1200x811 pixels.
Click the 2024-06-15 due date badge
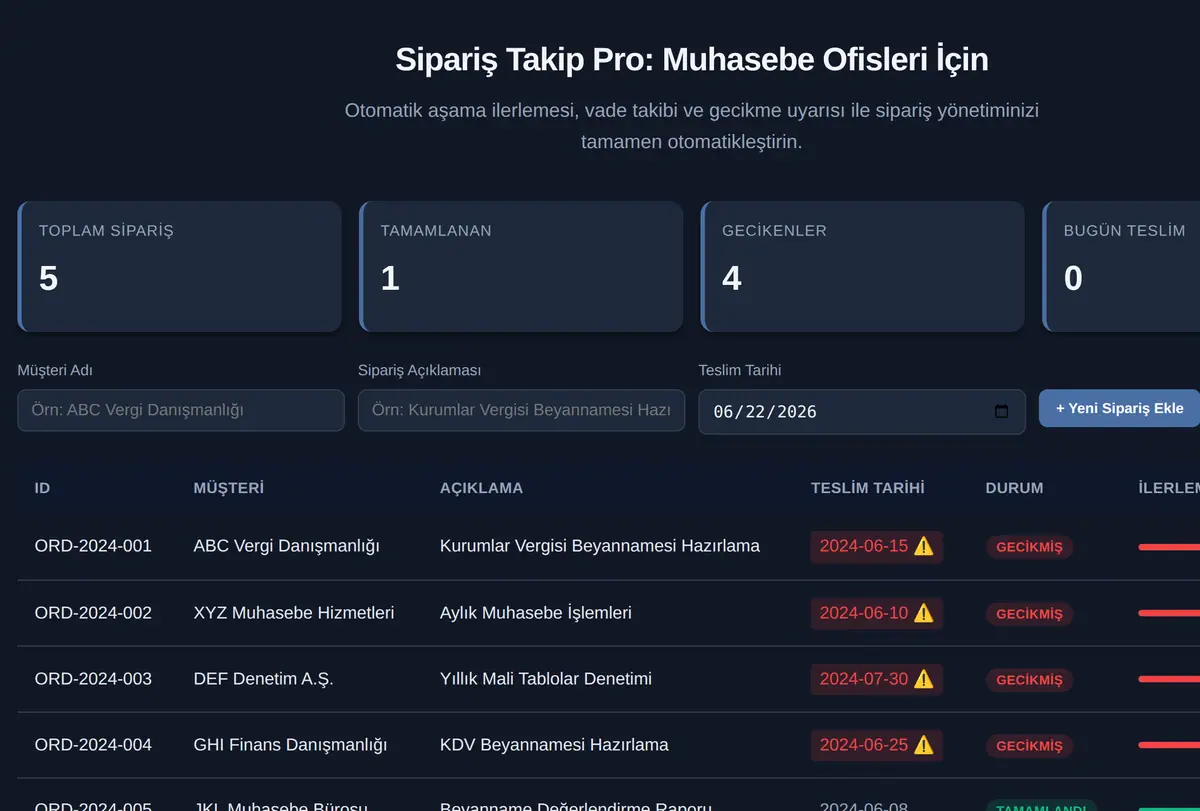[x=876, y=546]
